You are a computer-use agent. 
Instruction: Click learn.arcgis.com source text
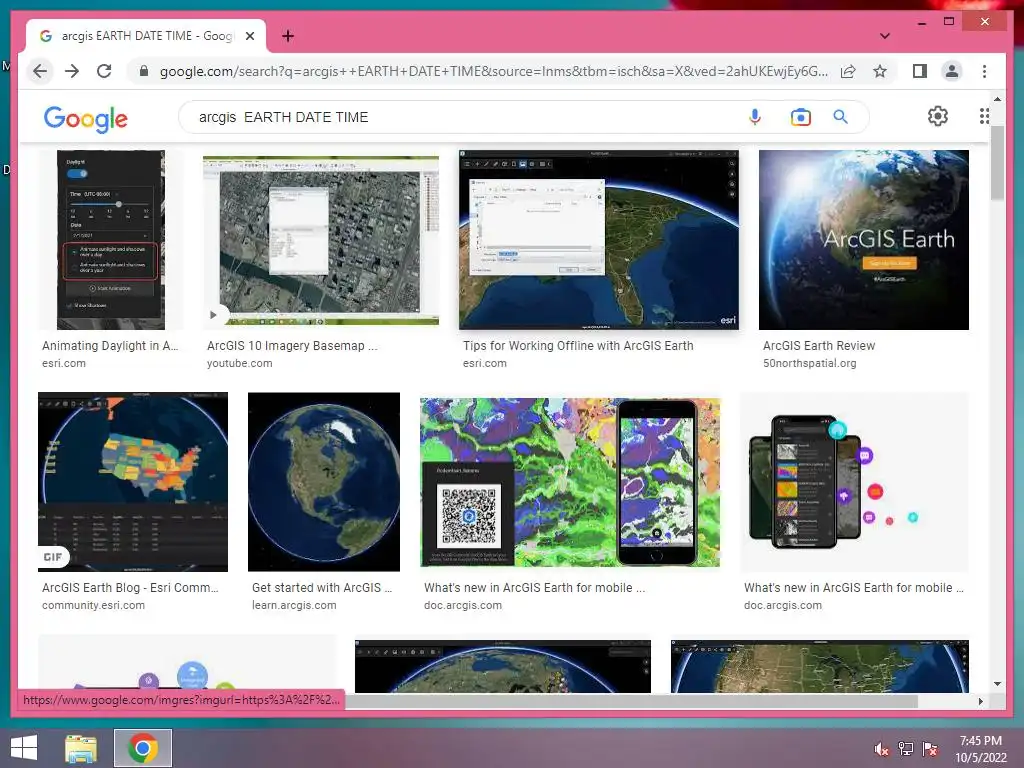(294, 605)
